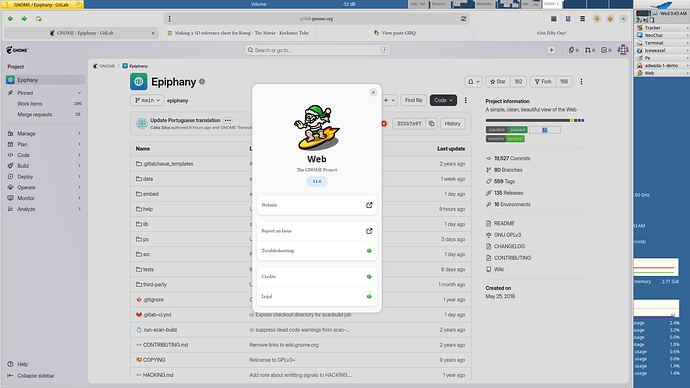This screenshot has width=690, height=388.
Task: Click the pipeline passed badge
Action: (506, 130)
